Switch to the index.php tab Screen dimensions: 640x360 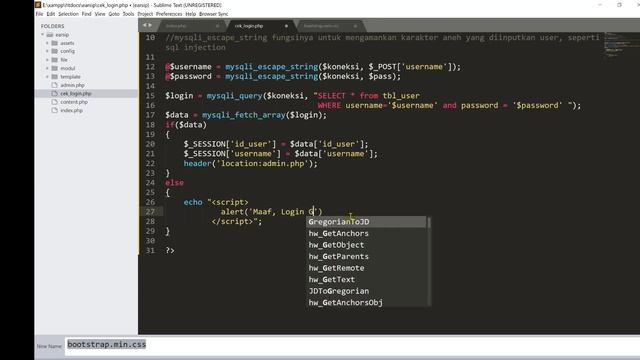(191, 26)
